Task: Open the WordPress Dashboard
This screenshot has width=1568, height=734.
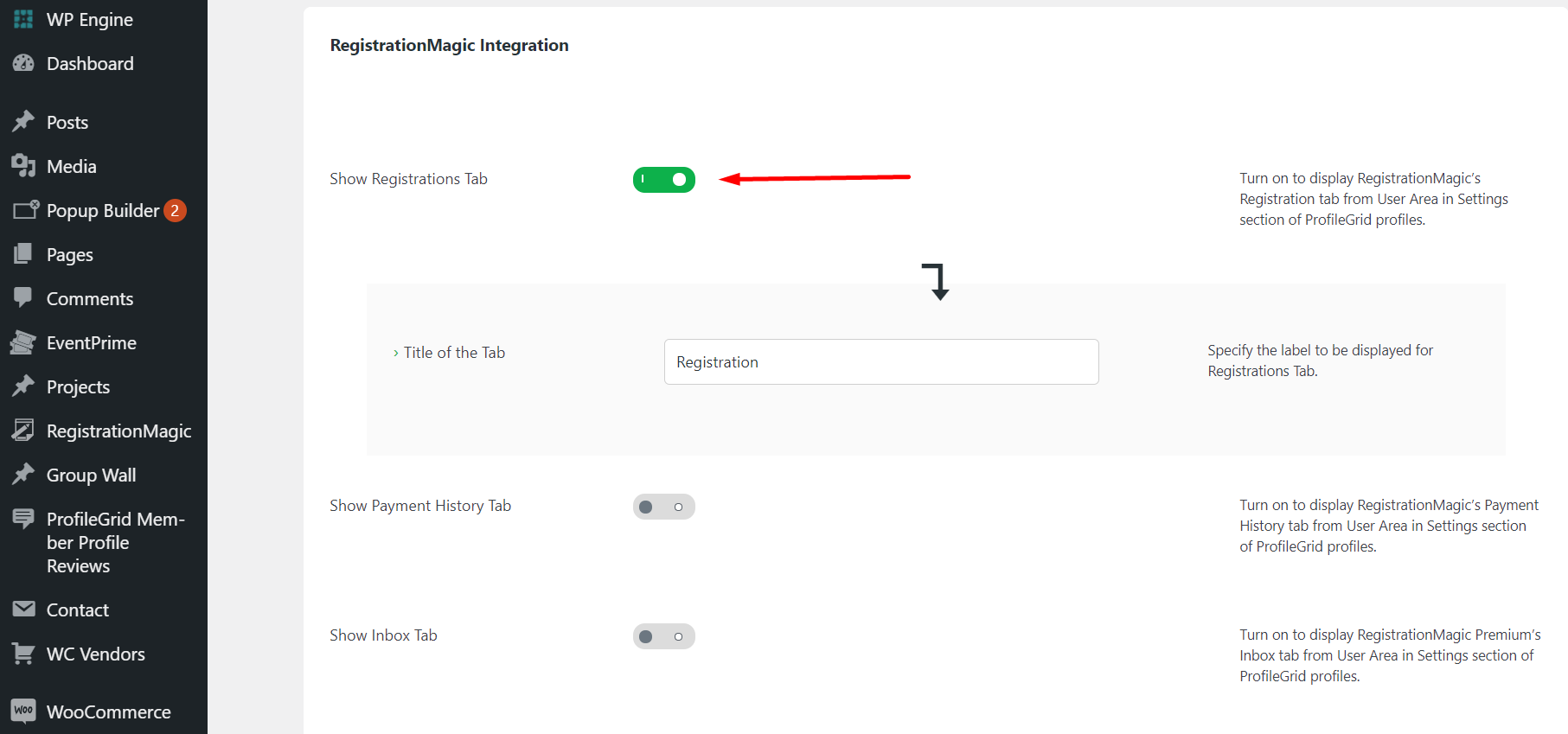Action: [x=91, y=63]
